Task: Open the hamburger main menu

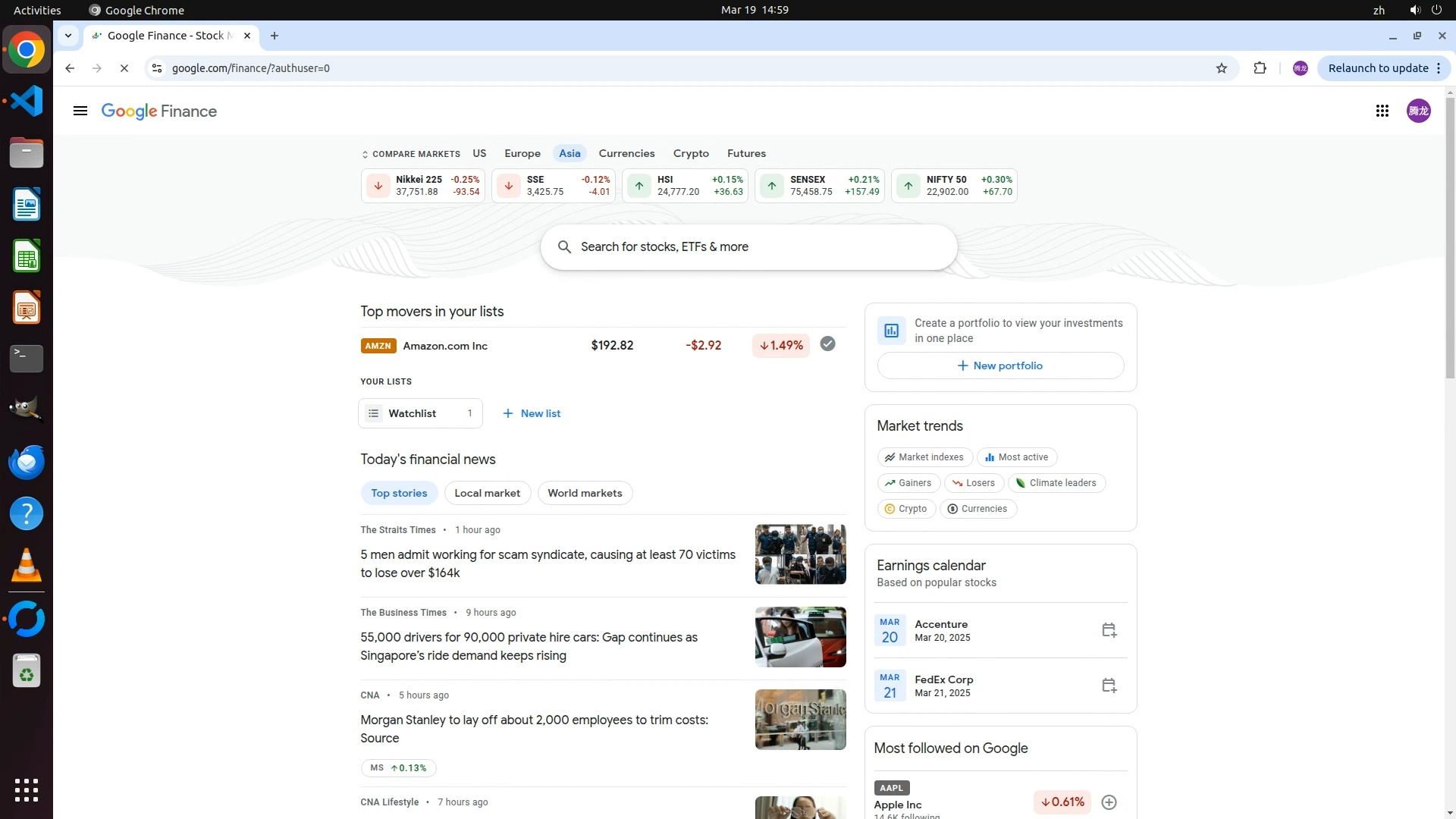Action: [x=80, y=111]
